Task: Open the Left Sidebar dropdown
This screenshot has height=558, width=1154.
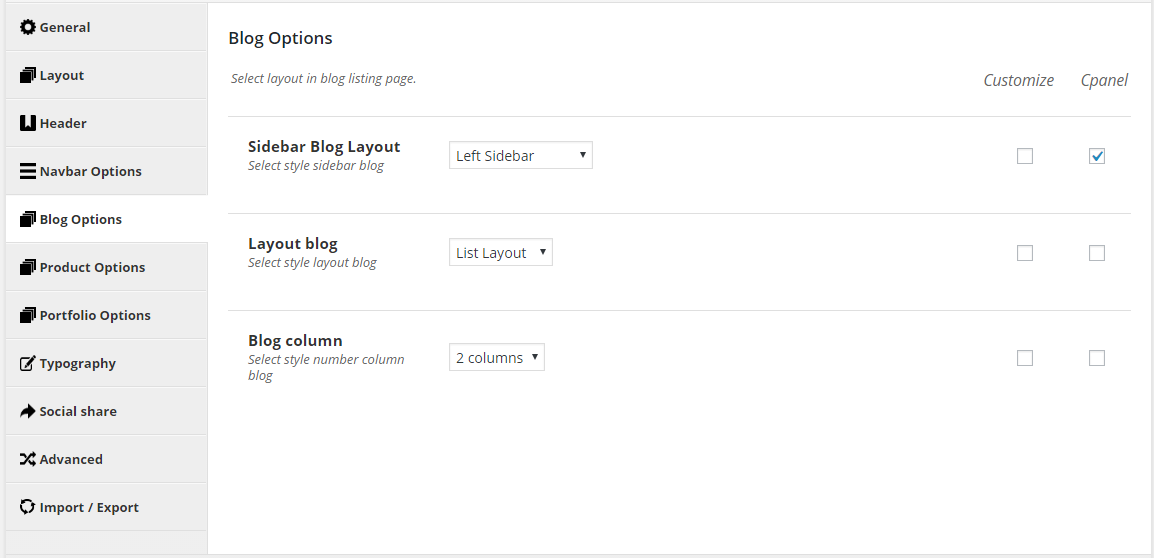Action: click(520, 155)
